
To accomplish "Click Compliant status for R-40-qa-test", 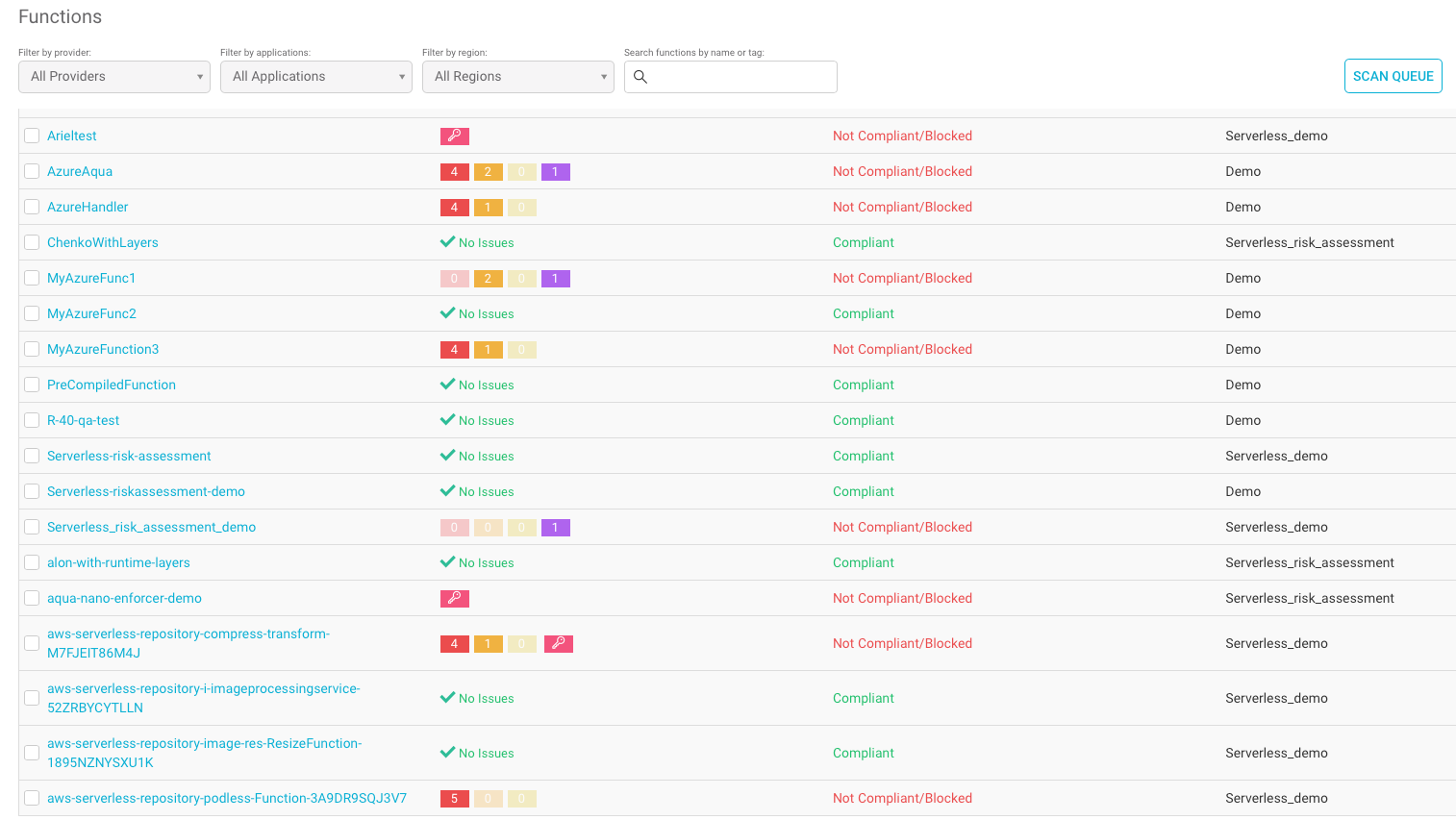I will pos(864,420).
